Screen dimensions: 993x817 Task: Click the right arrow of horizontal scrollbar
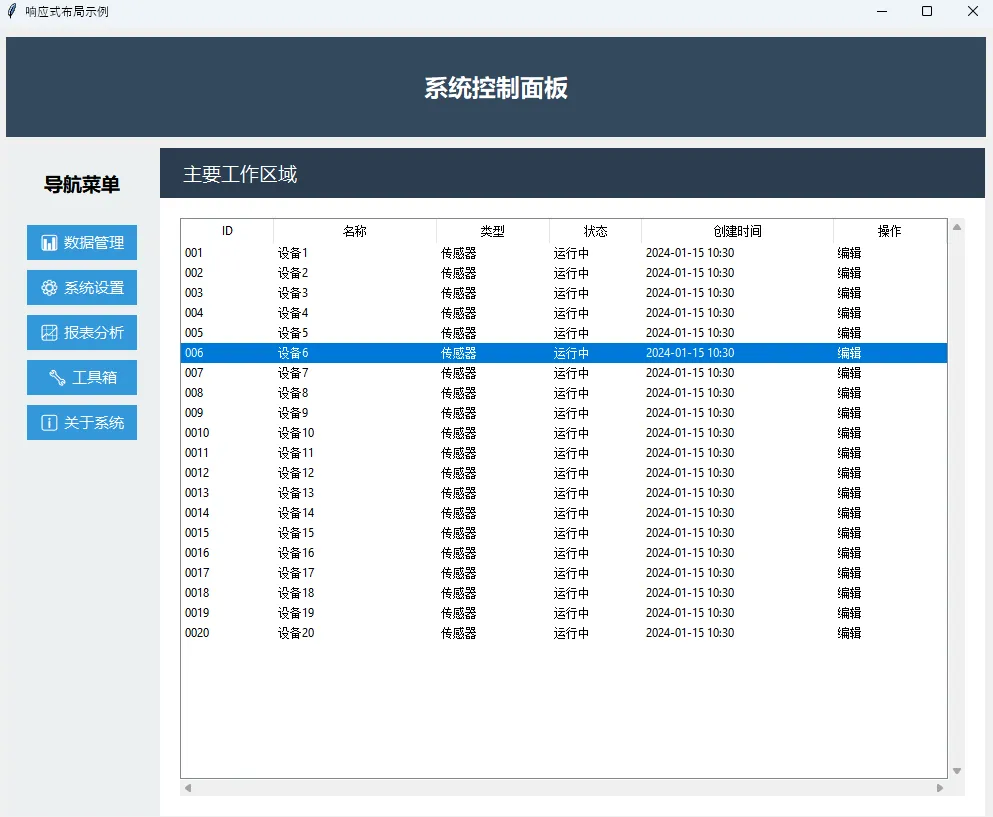tap(939, 788)
